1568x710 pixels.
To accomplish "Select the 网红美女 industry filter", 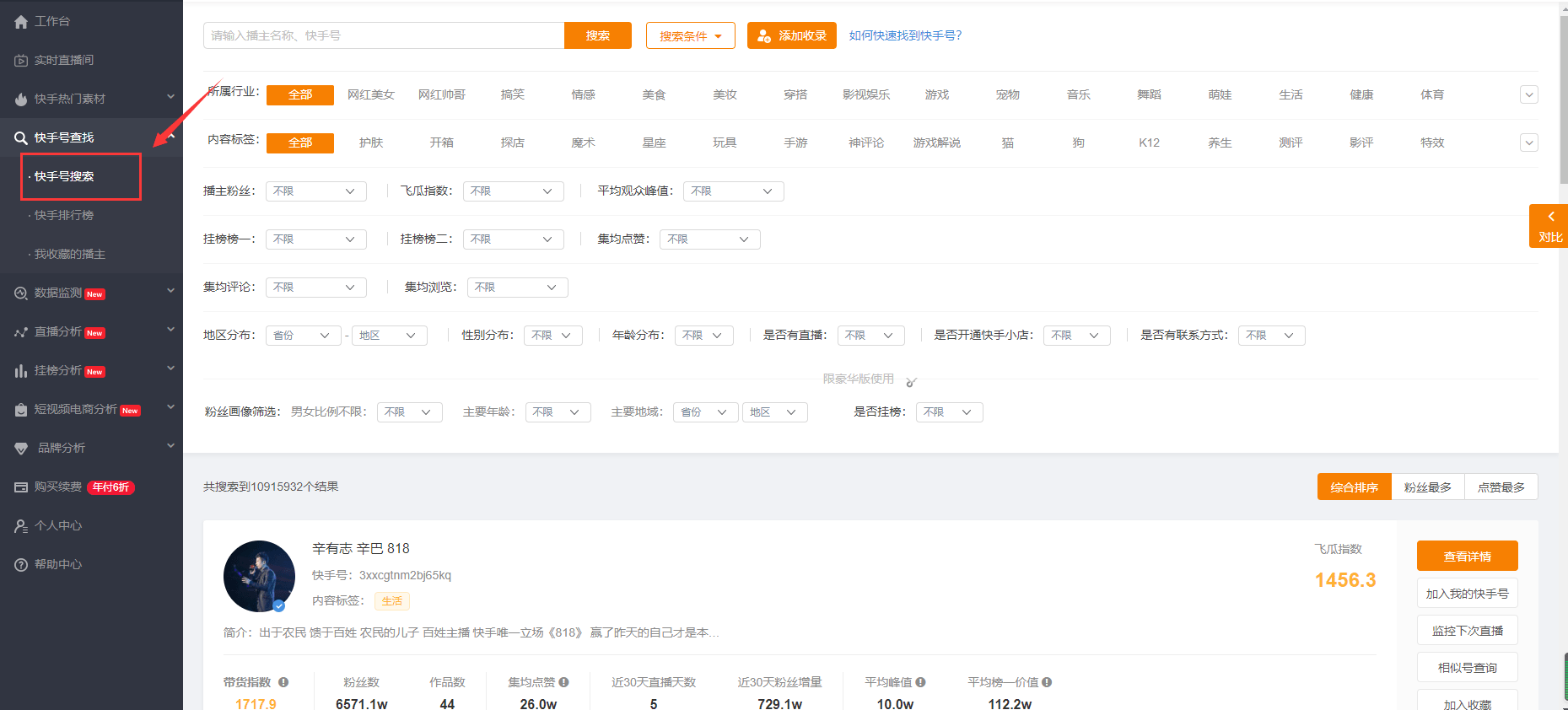I will point(371,94).
